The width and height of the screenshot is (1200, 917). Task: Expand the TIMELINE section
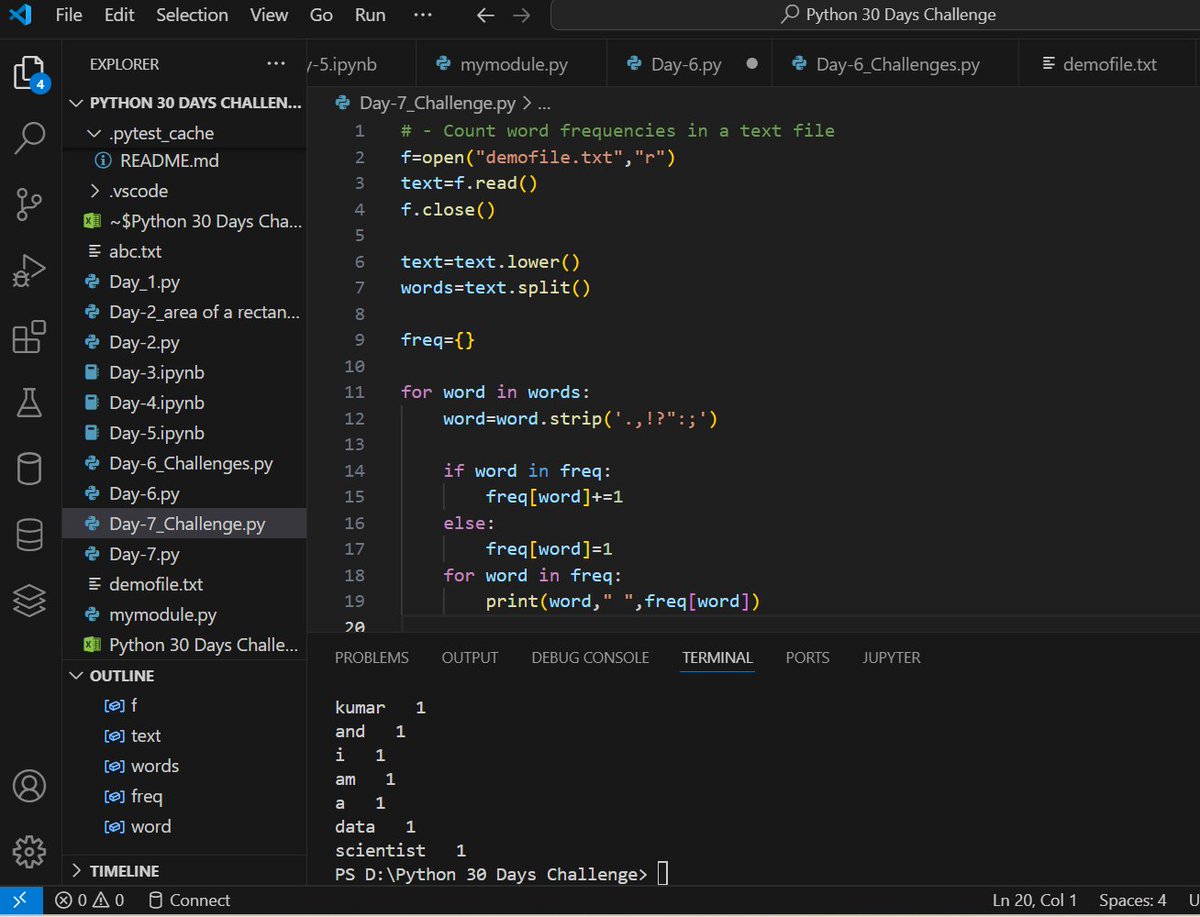tap(185, 871)
